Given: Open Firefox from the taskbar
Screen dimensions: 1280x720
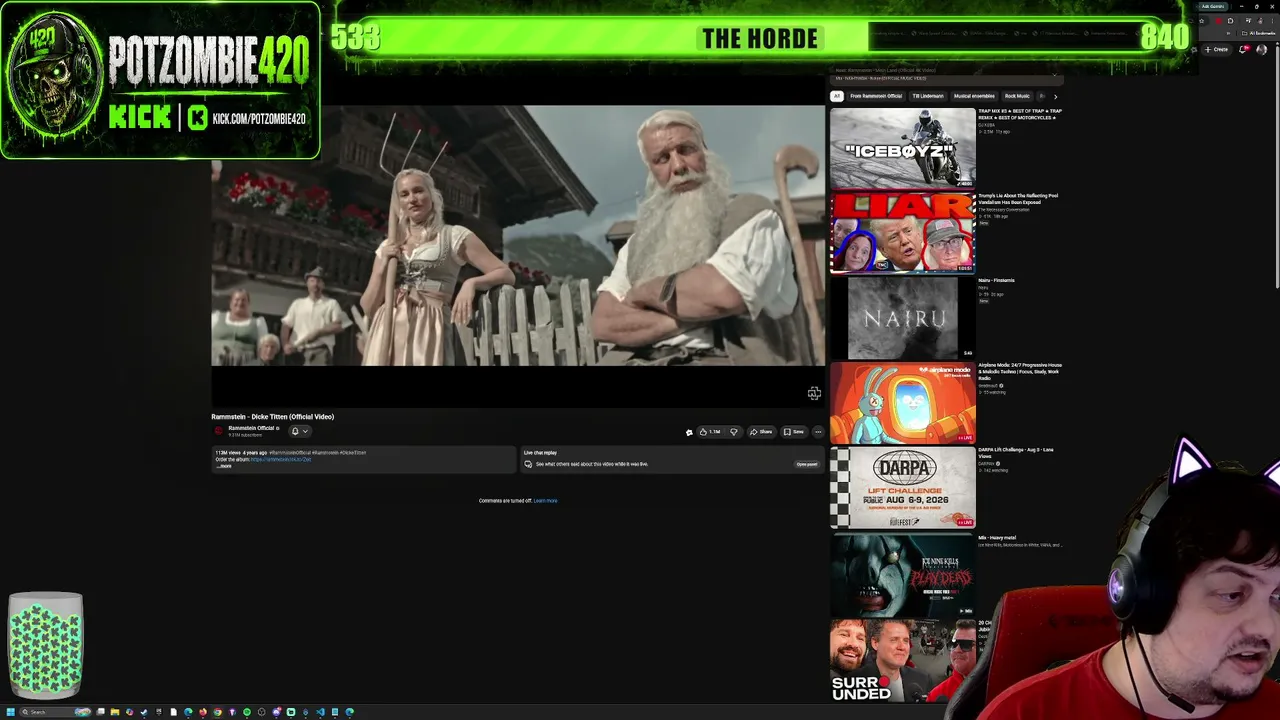Looking at the screenshot, I should coord(202,712).
